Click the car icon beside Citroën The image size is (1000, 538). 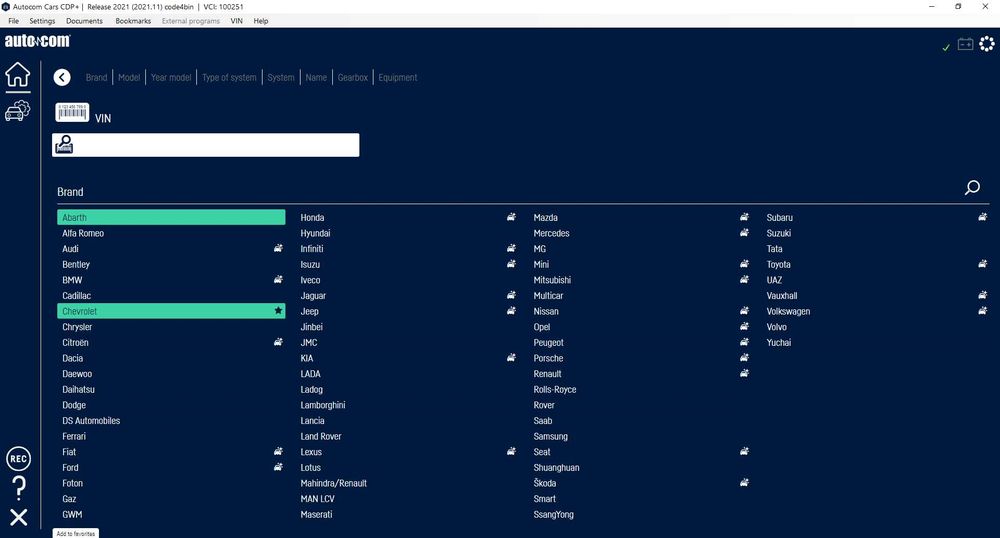(x=278, y=342)
